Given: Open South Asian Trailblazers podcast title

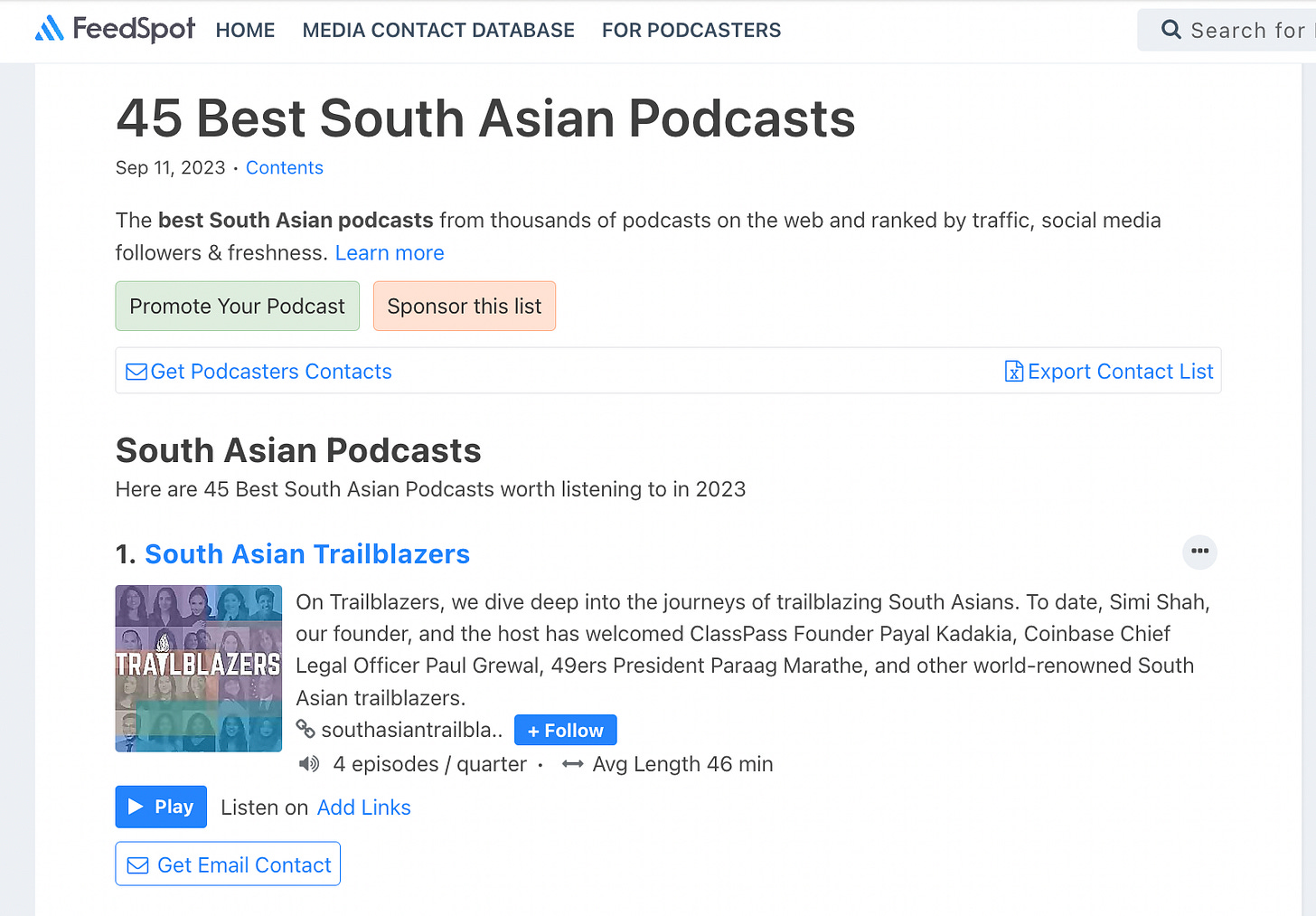Looking at the screenshot, I should [307, 554].
